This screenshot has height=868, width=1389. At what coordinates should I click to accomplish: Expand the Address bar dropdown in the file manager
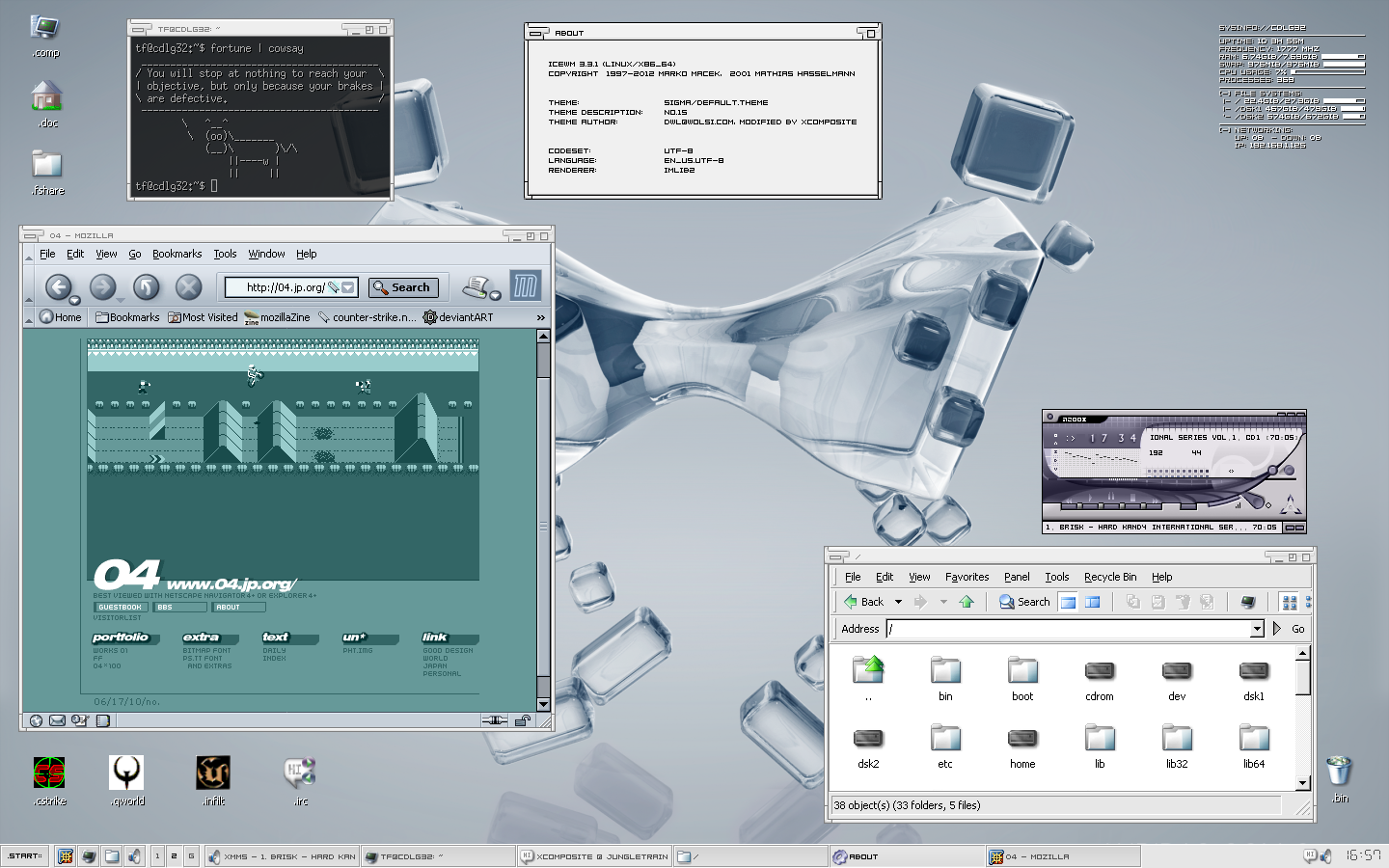(1257, 629)
